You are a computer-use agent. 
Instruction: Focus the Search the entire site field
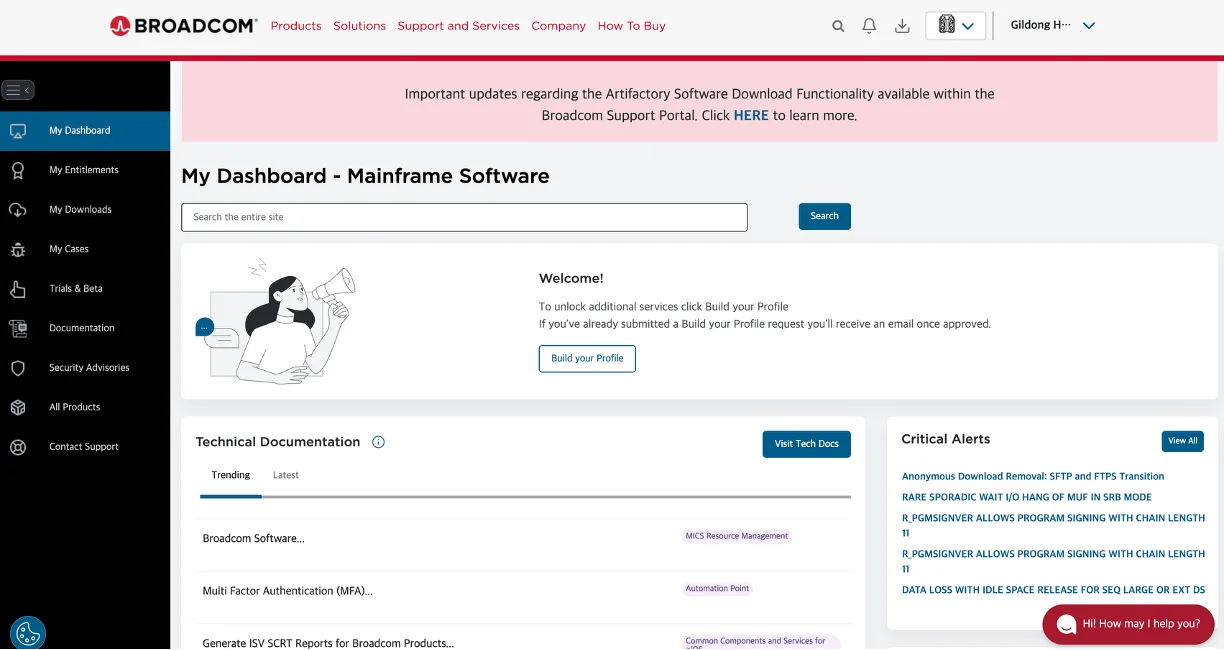pos(464,217)
